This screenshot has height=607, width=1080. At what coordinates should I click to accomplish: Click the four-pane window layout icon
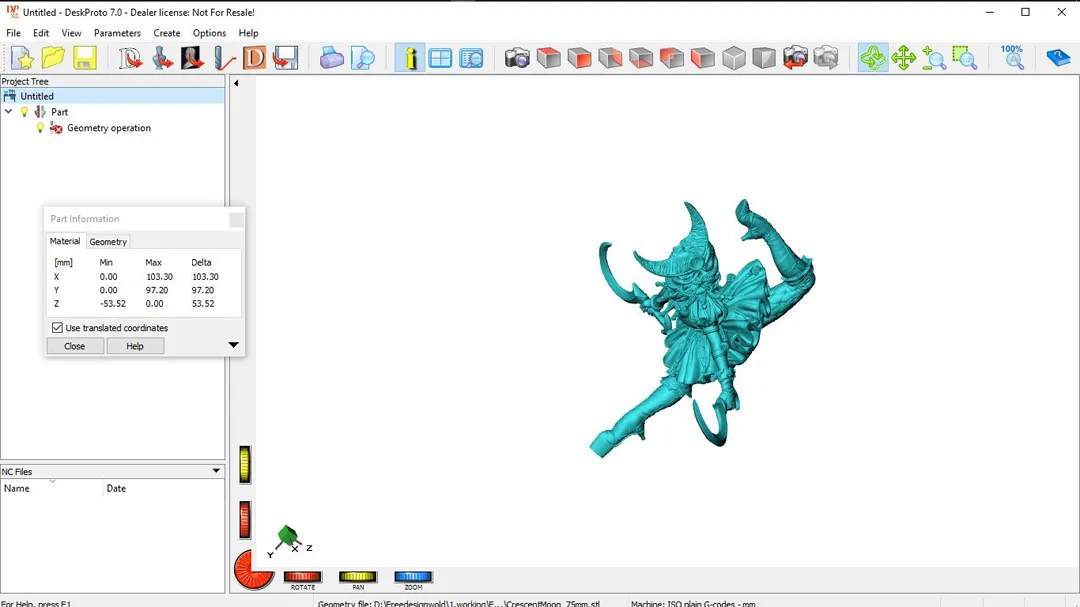440,59
